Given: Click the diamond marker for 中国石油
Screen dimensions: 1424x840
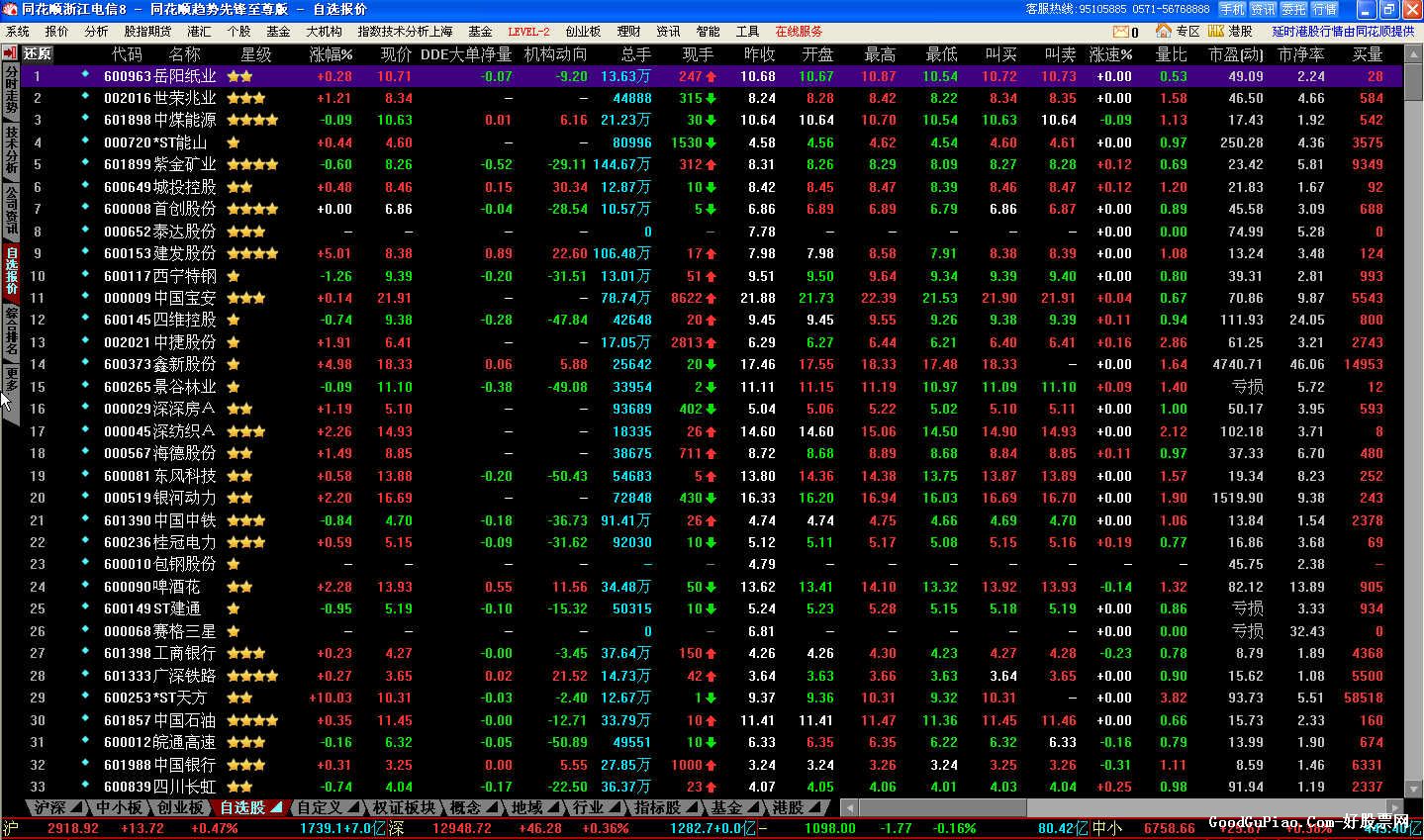Looking at the screenshot, I should [86, 719].
